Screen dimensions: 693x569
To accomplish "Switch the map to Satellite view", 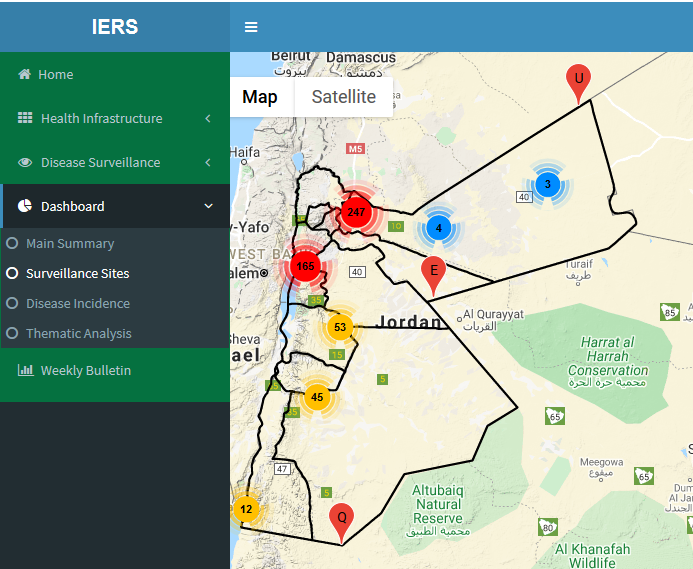I will pyautogui.click(x=343, y=97).
